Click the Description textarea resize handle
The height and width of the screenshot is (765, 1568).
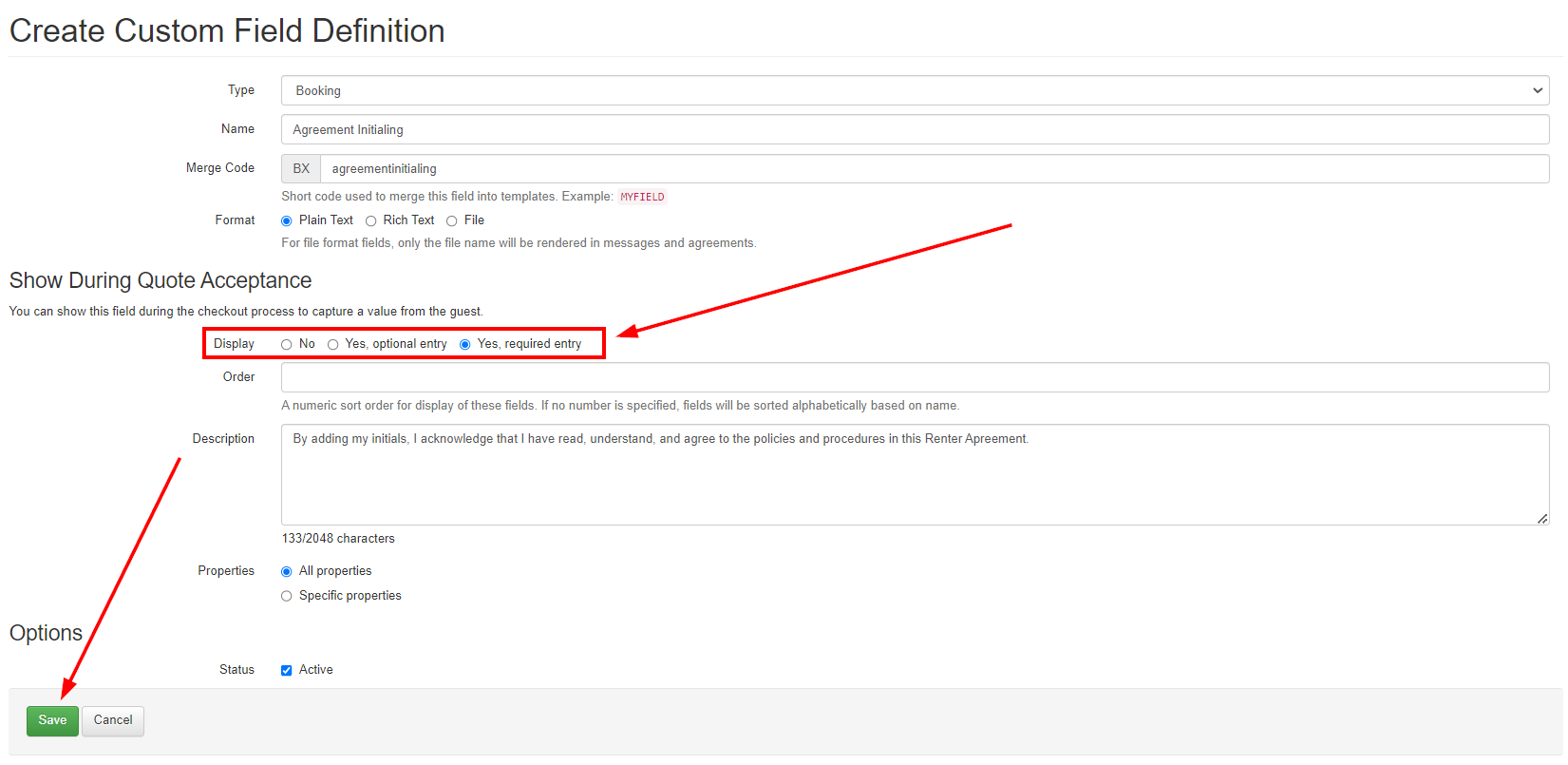pyautogui.click(x=1542, y=519)
